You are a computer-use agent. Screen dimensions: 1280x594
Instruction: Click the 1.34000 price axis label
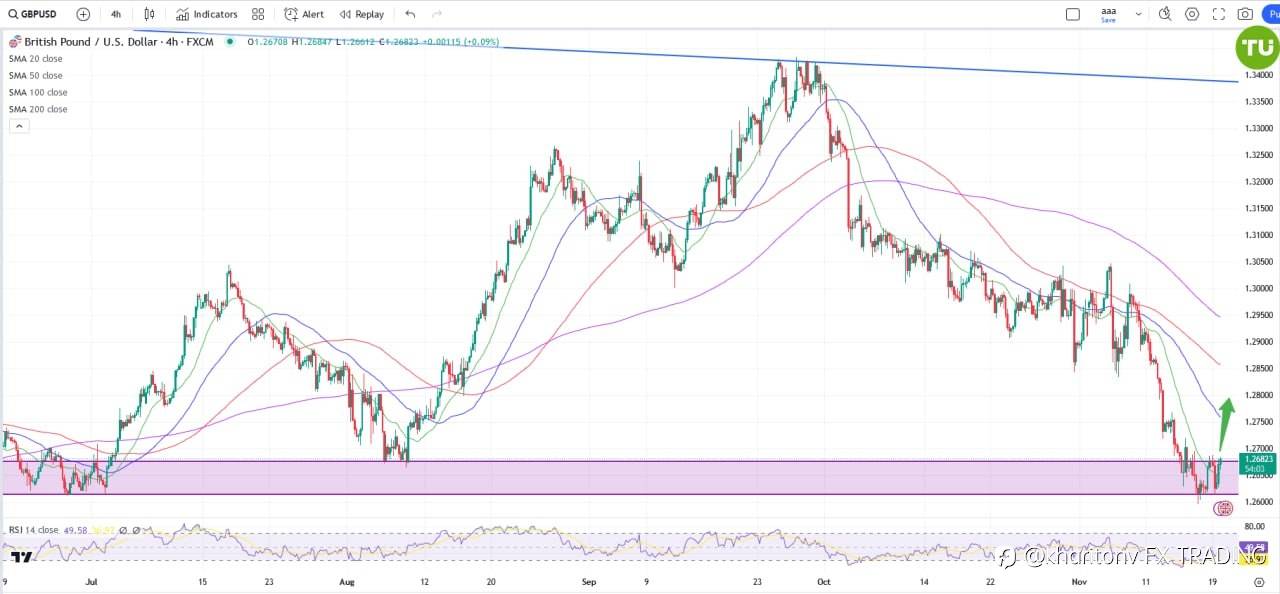pyautogui.click(x=1258, y=75)
